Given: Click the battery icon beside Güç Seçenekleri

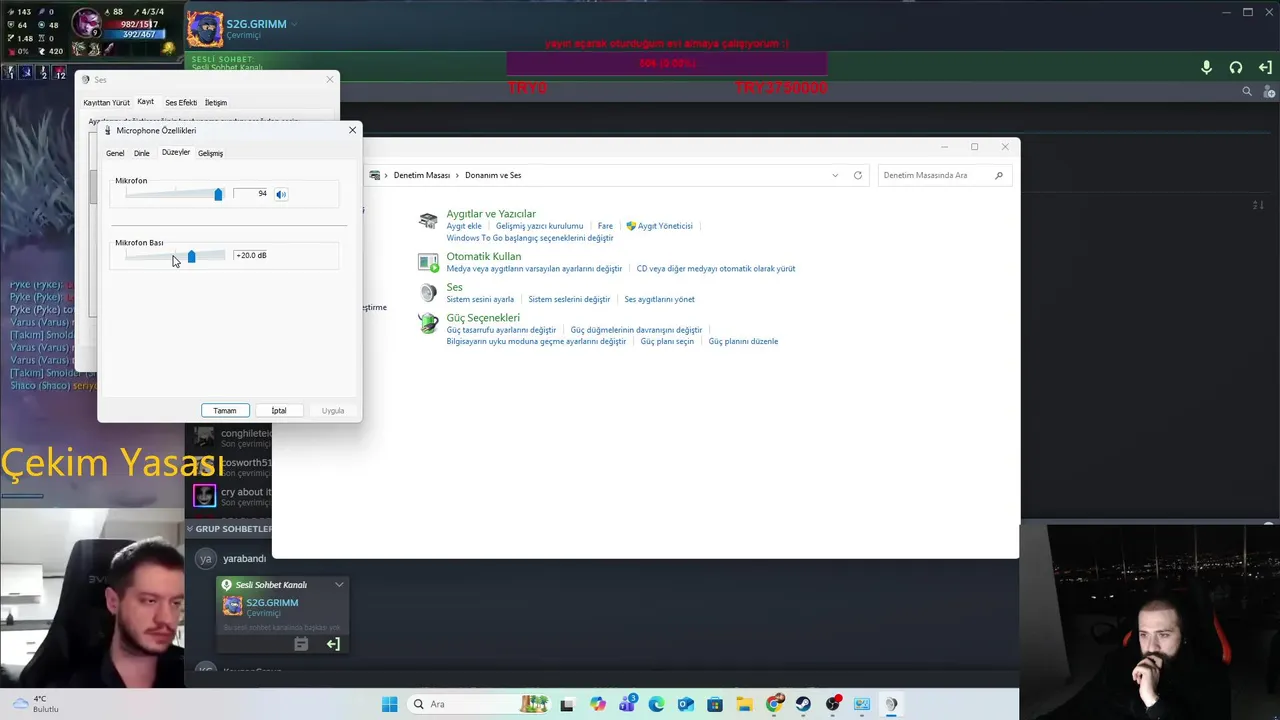Looking at the screenshot, I should (x=428, y=323).
